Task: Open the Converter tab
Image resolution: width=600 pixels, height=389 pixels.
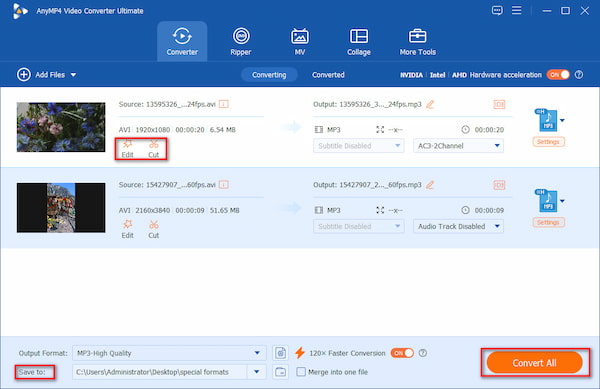Action: click(x=182, y=41)
